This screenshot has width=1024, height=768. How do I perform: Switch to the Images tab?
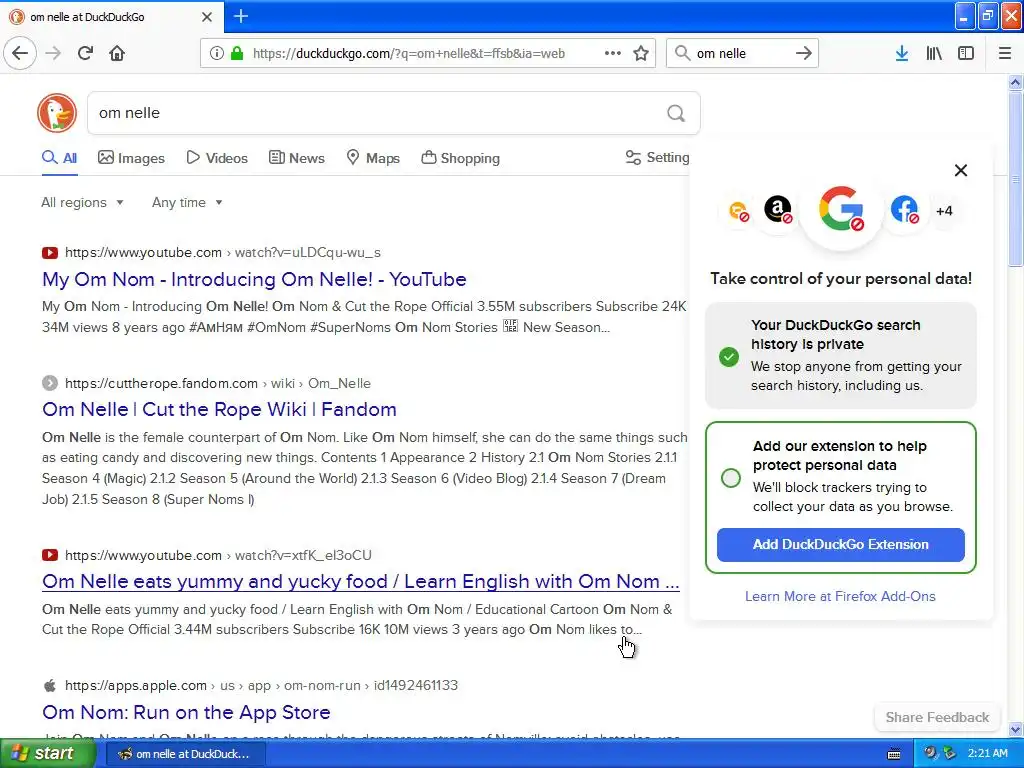click(x=131, y=157)
